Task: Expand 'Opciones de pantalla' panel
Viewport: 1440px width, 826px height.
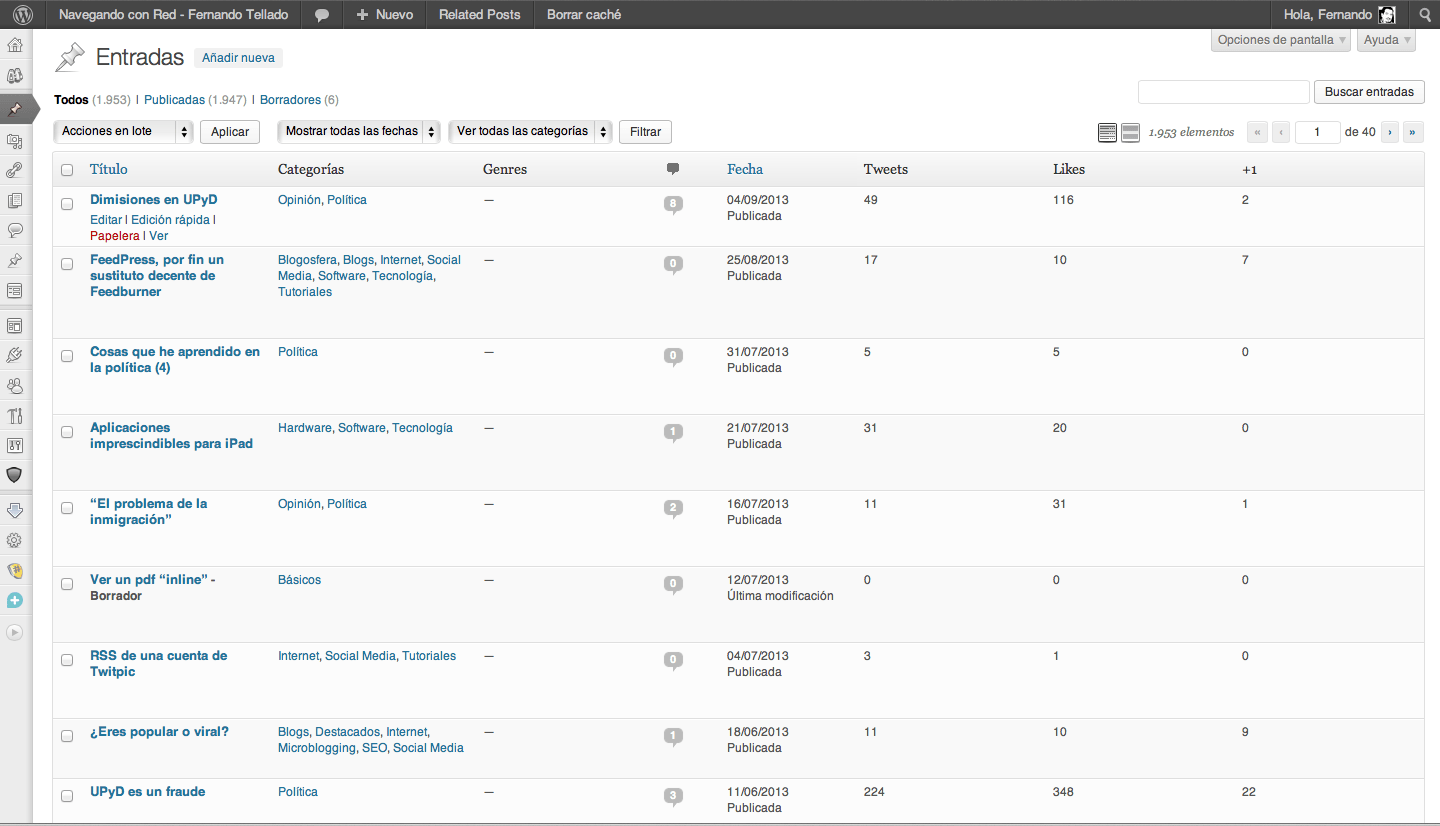Action: (x=1281, y=40)
